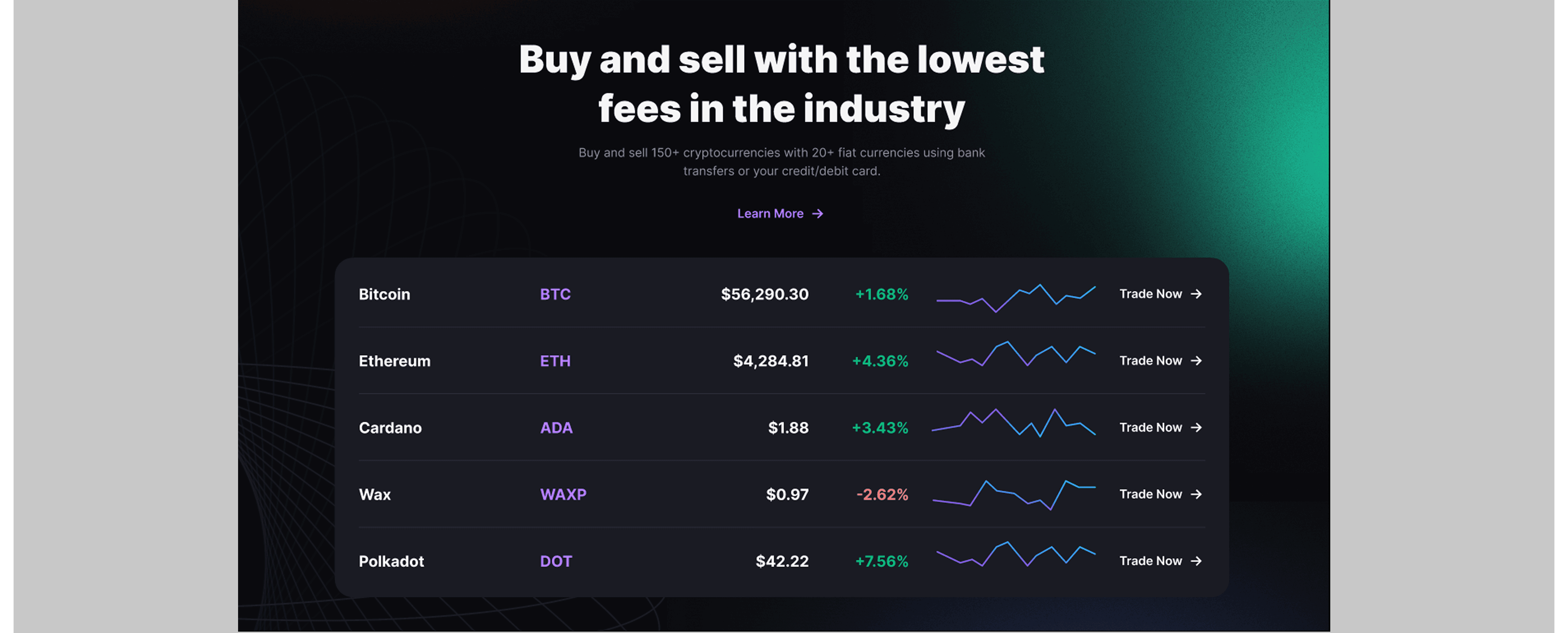Open the Bitcoin sparkline price chart
Viewport: 1568px width, 633px height.
click(x=1015, y=298)
